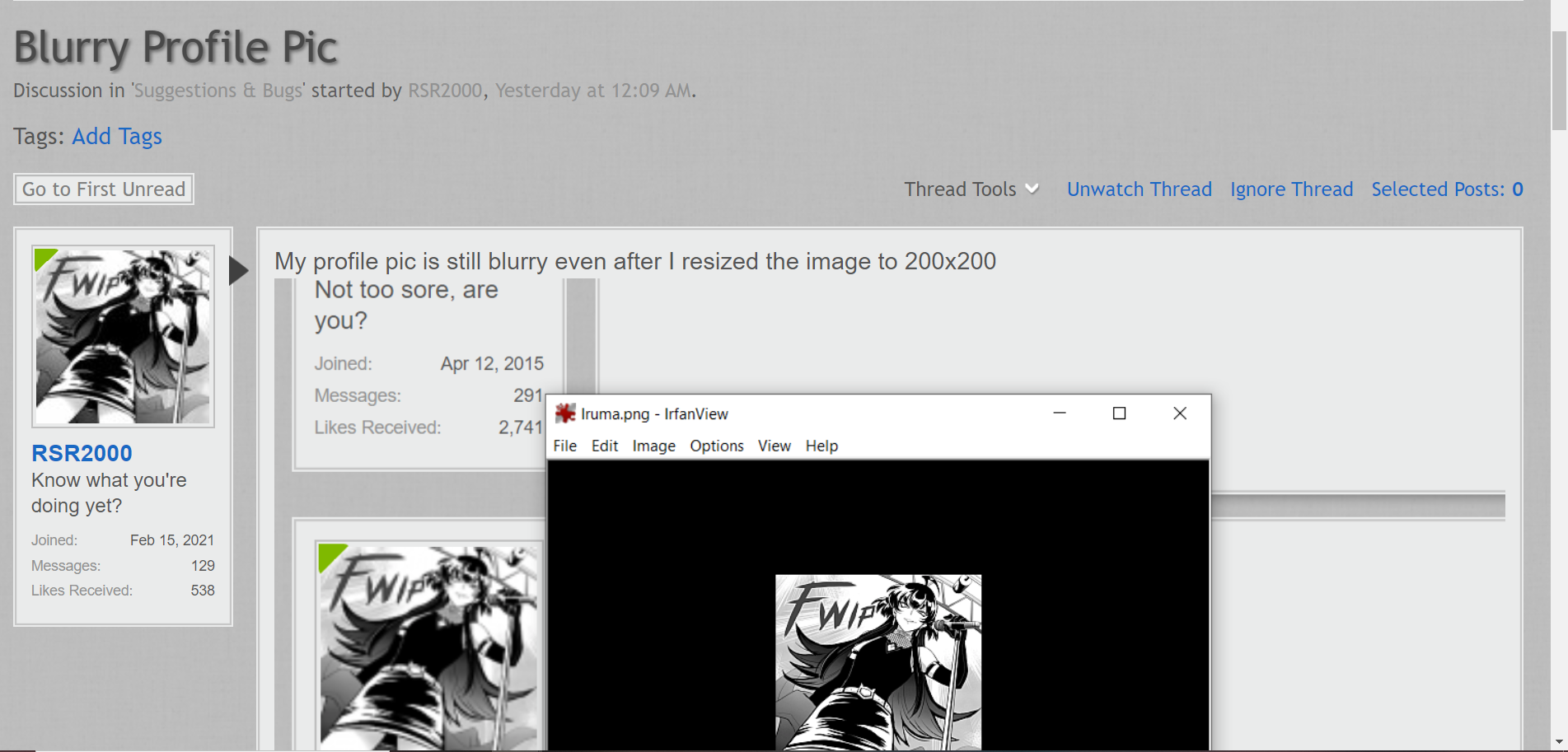This screenshot has height=752, width=1568.
Task: Open the Edit menu in IrfanView
Action: 604,446
